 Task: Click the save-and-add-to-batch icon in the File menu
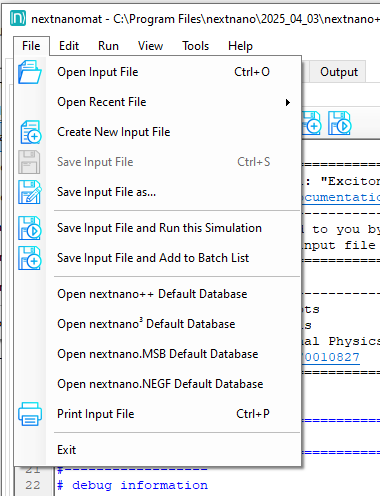click(x=30, y=258)
